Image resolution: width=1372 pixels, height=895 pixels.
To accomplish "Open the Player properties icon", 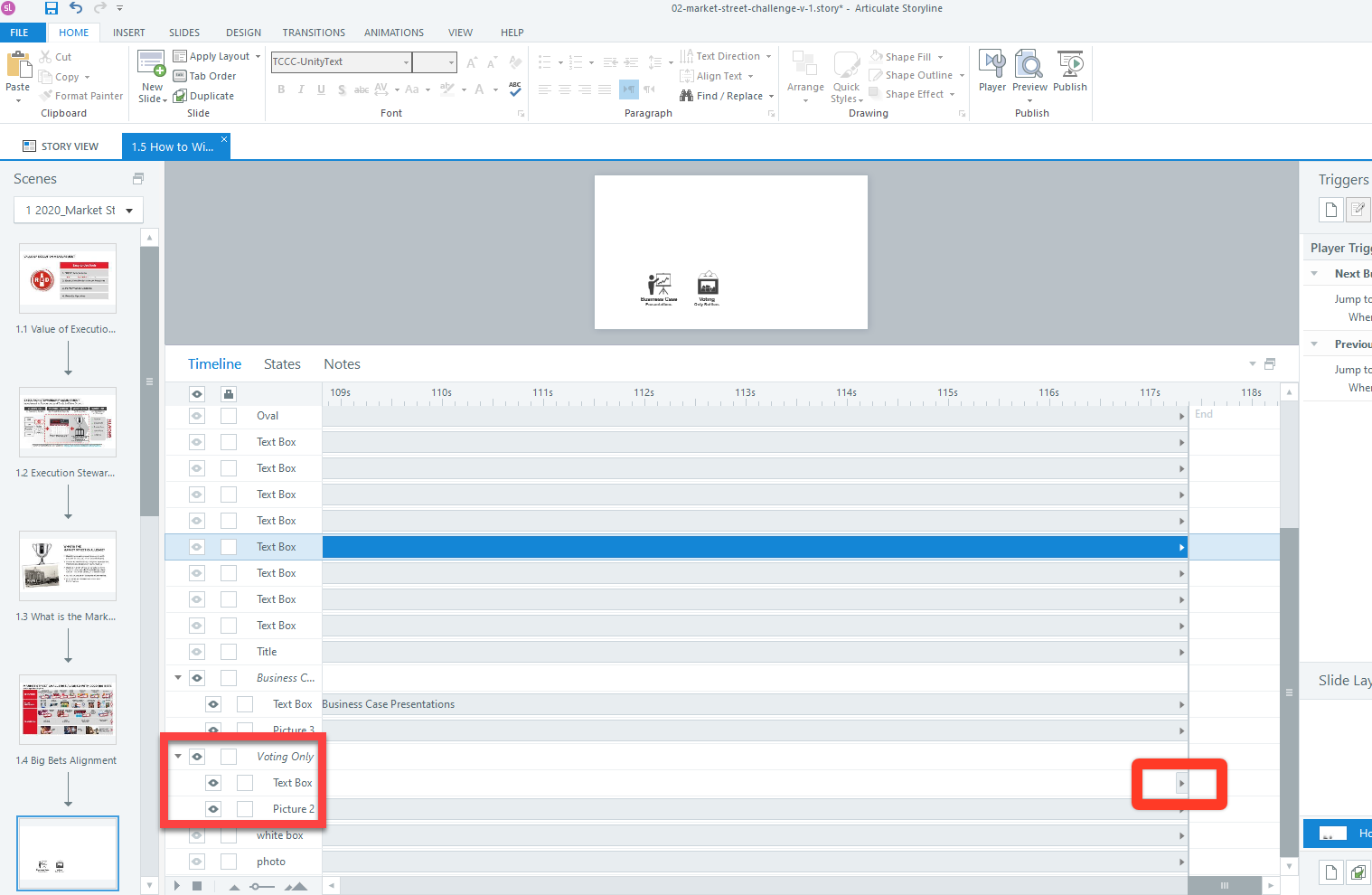I will point(991,66).
